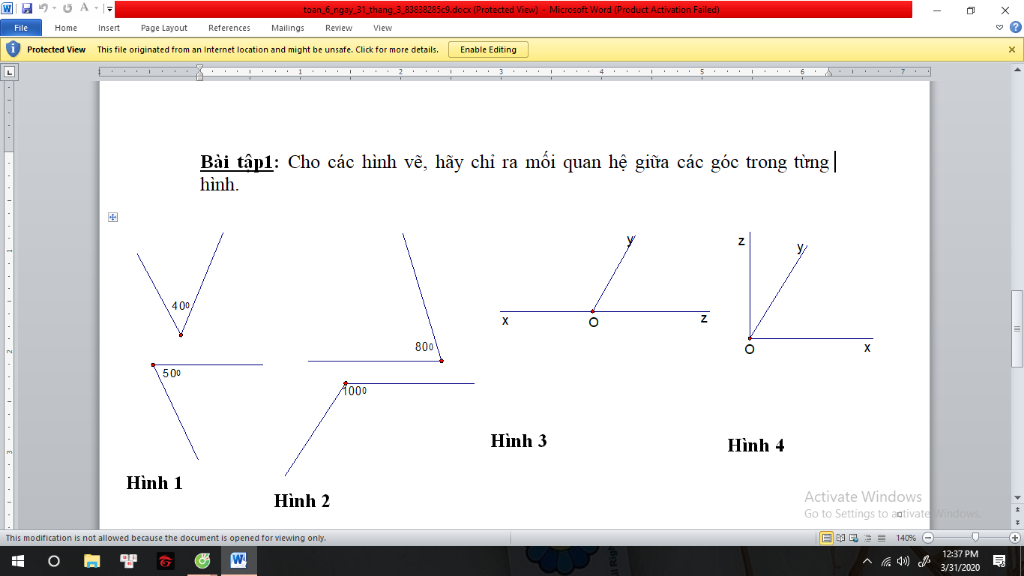Screen dimensions: 1024x576
Task: Click the scroll down arrow of vertical scrollbar
Action: click(1017, 498)
